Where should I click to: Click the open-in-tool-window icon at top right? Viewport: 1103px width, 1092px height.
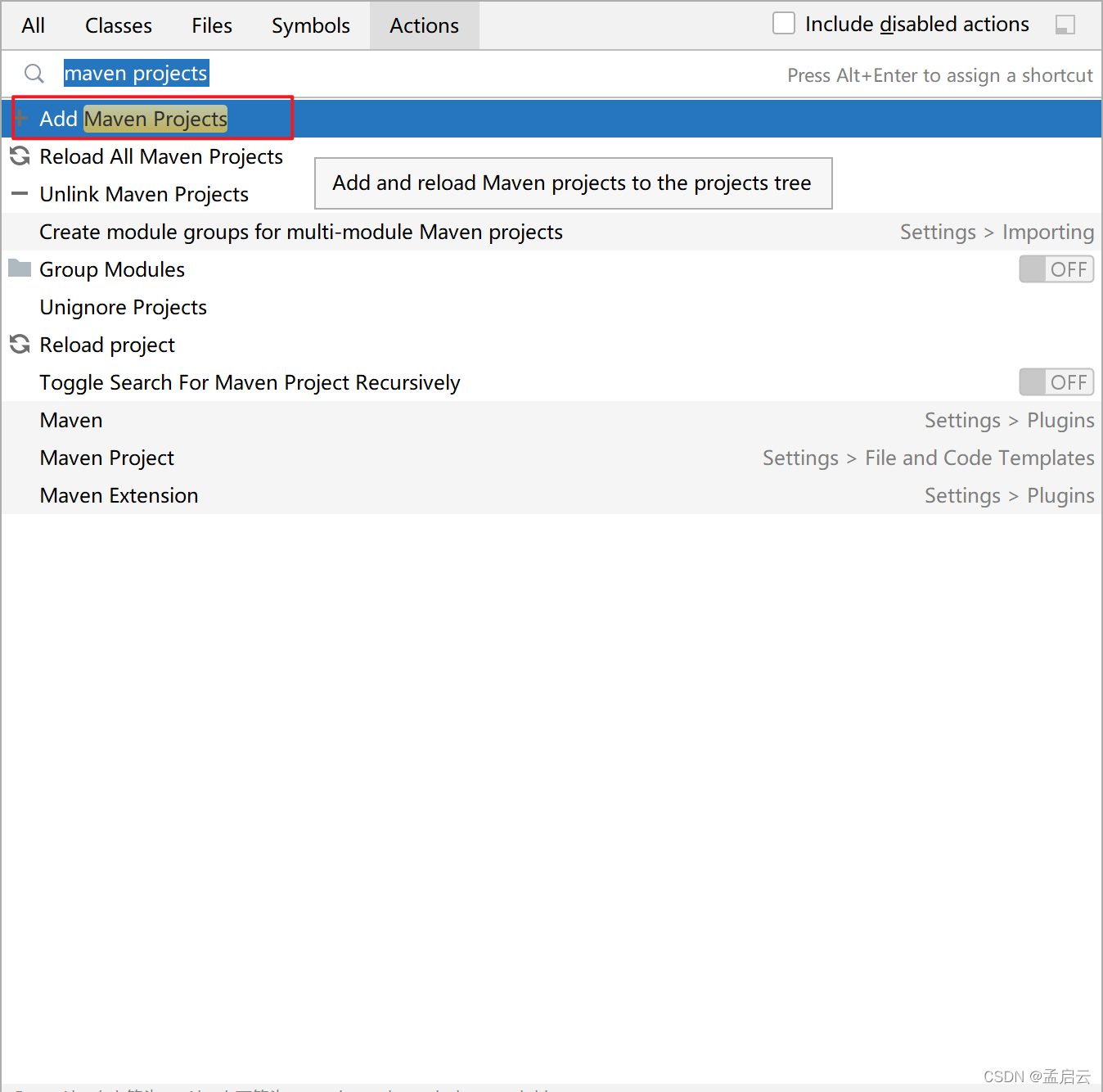click(1065, 25)
